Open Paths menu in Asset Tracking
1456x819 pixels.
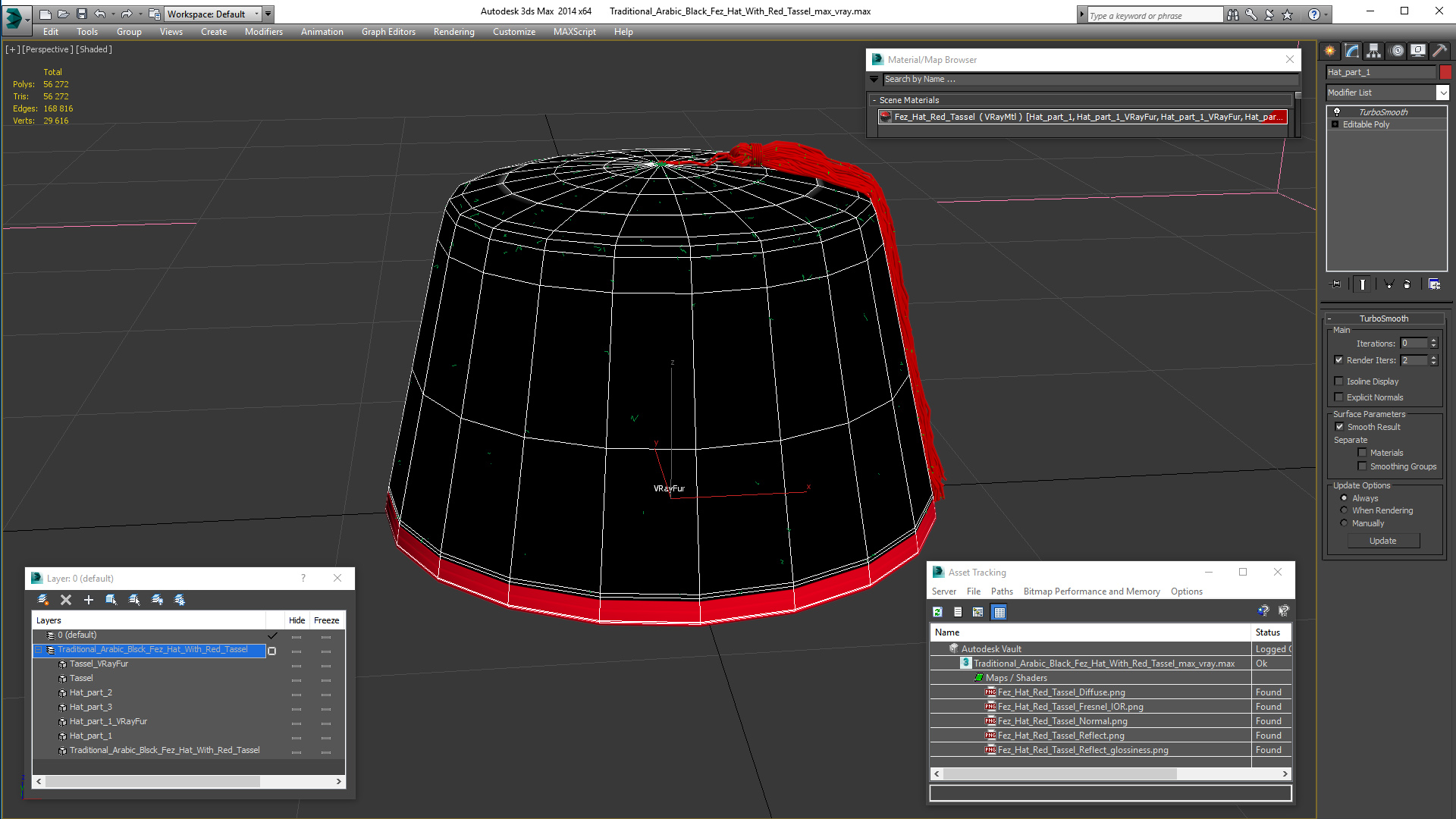tap(1002, 591)
